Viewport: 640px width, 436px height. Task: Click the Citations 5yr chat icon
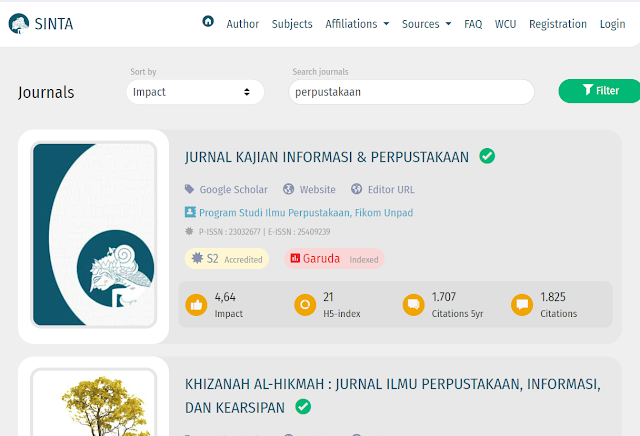click(x=413, y=305)
